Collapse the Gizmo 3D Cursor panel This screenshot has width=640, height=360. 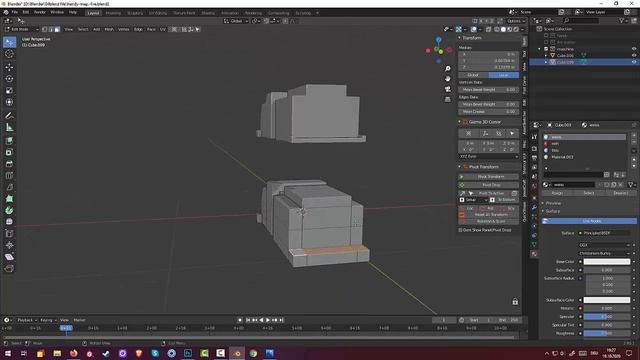tap(460, 122)
